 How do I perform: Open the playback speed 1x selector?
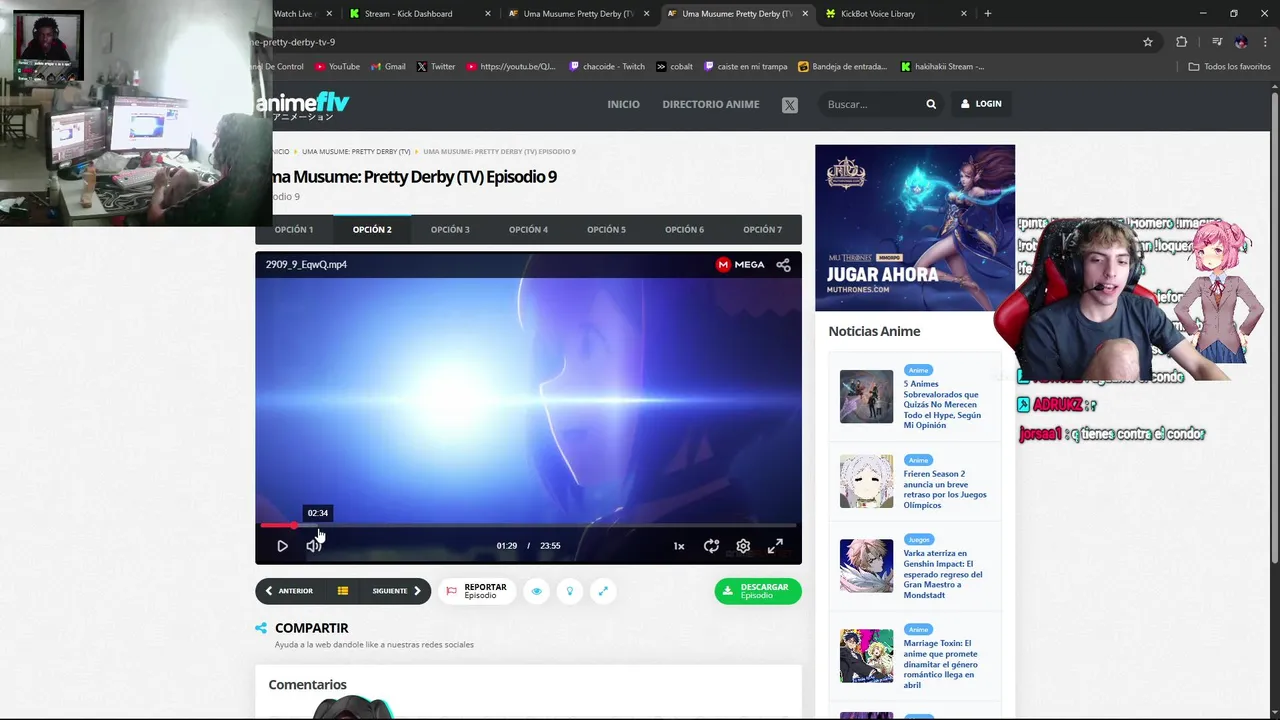(679, 546)
